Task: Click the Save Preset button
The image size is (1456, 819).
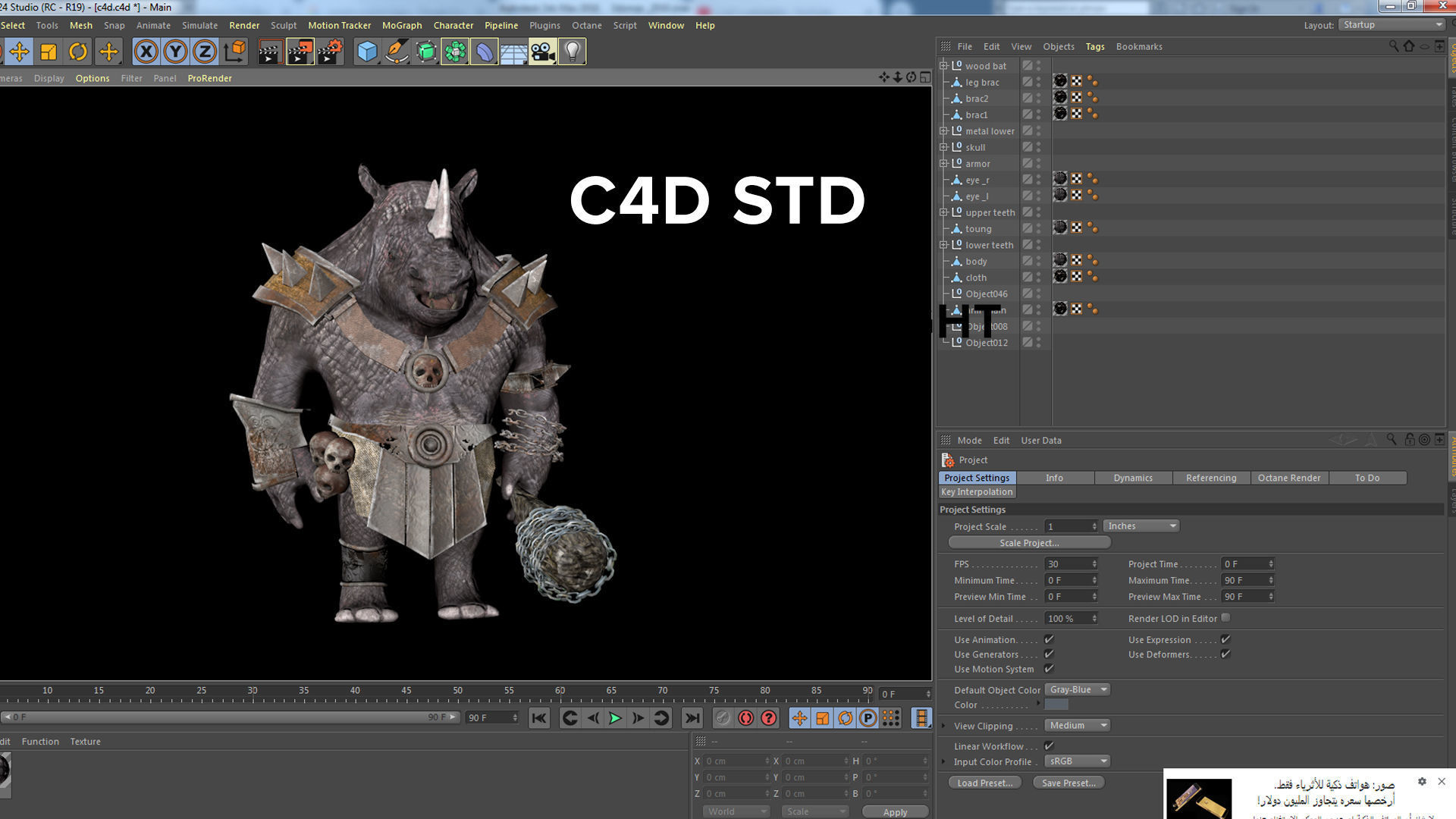Action: click(x=1068, y=783)
